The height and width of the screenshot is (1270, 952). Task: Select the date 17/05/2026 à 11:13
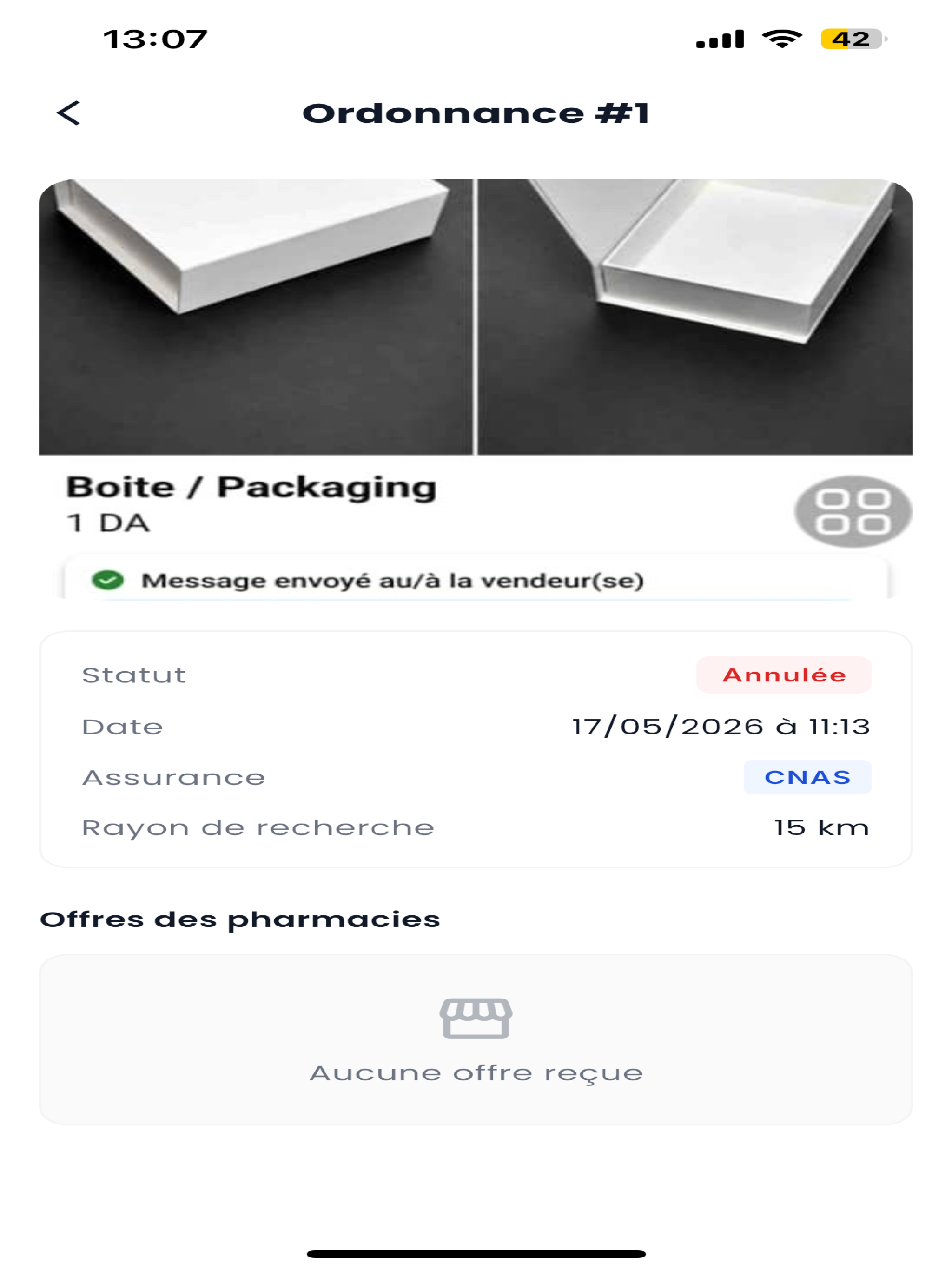pos(721,726)
